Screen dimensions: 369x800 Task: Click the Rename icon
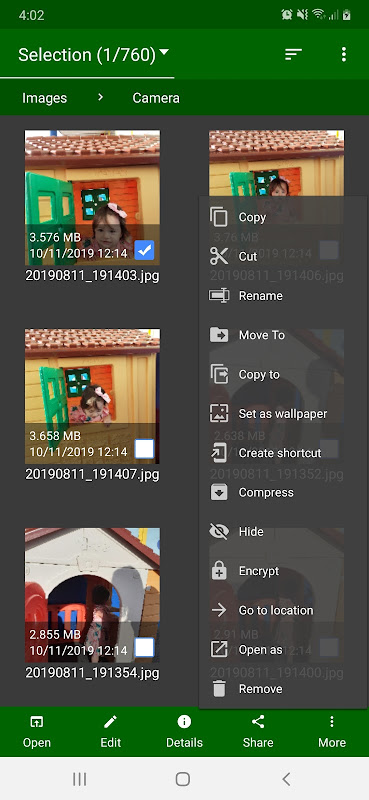(219, 295)
